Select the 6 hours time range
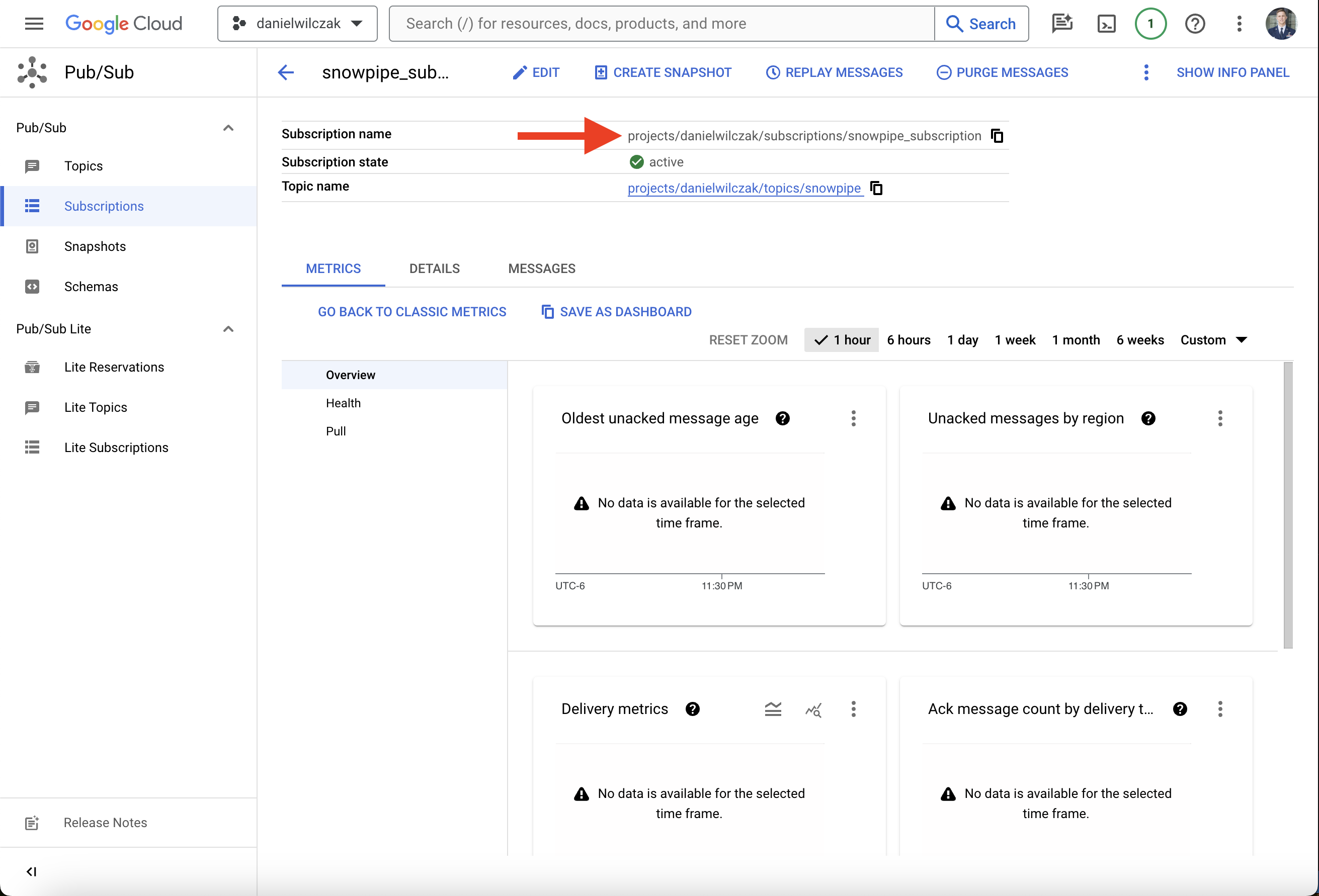 pos(909,340)
